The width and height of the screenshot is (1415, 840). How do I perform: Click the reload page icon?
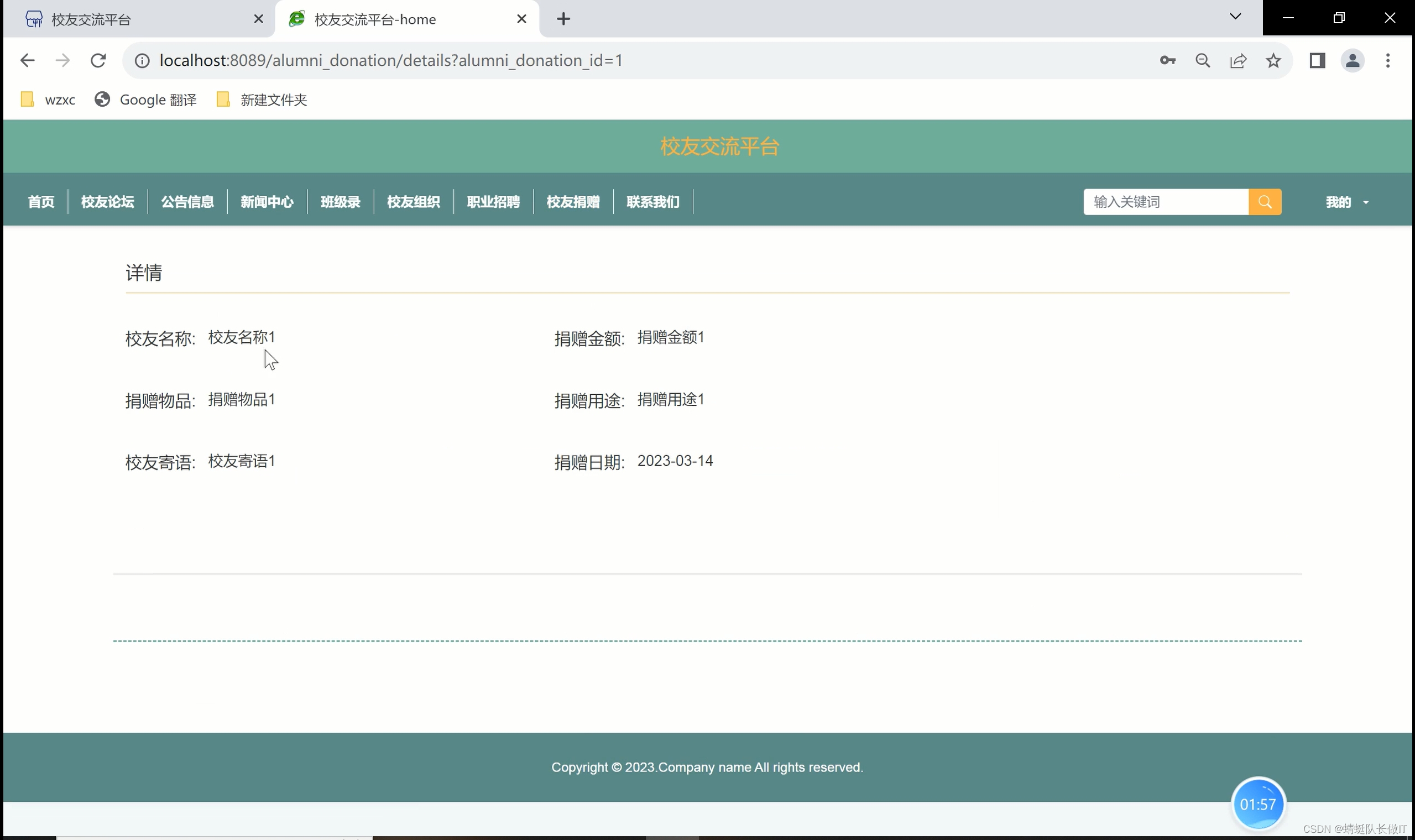click(x=98, y=61)
